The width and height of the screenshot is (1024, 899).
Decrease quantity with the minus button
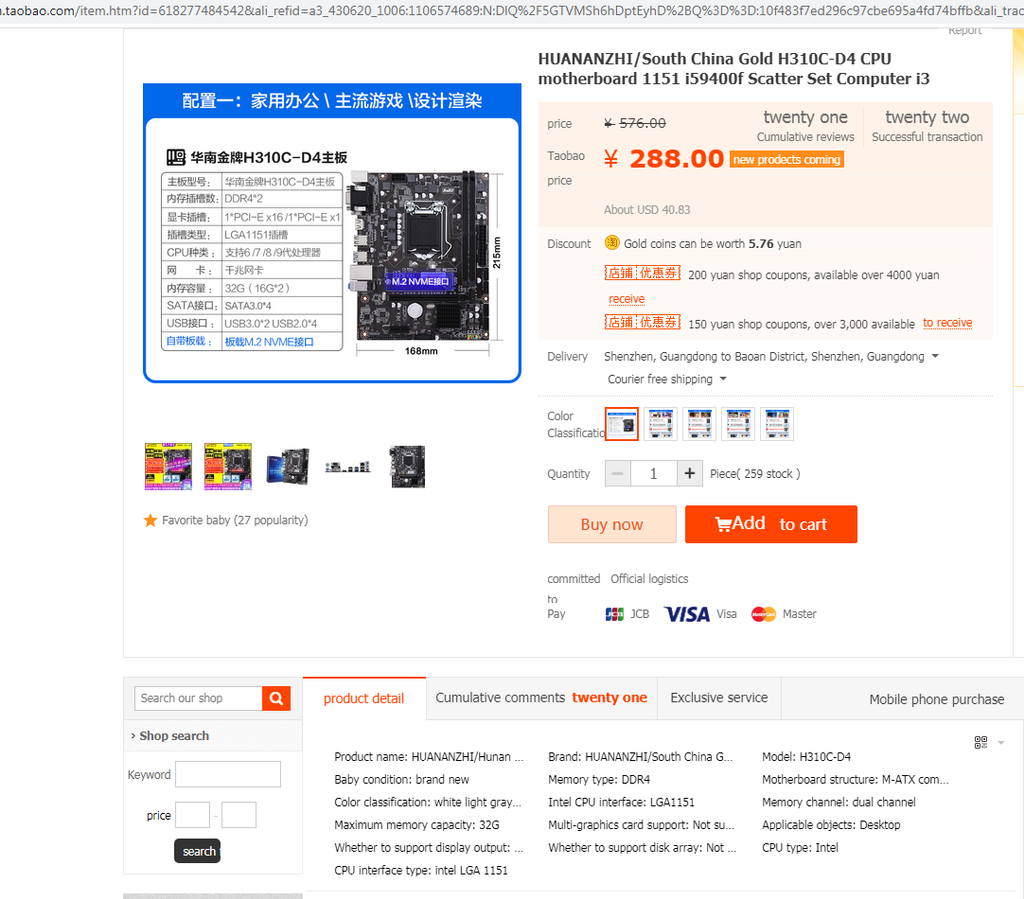point(618,473)
